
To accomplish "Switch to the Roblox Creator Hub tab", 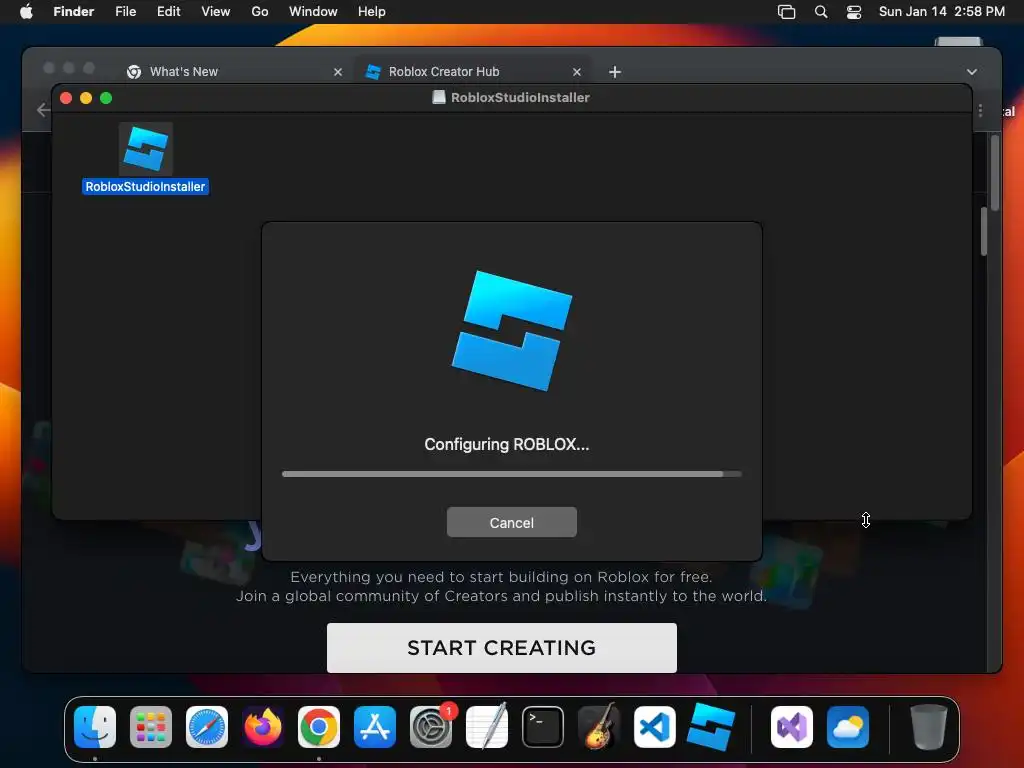I will (444, 72).
